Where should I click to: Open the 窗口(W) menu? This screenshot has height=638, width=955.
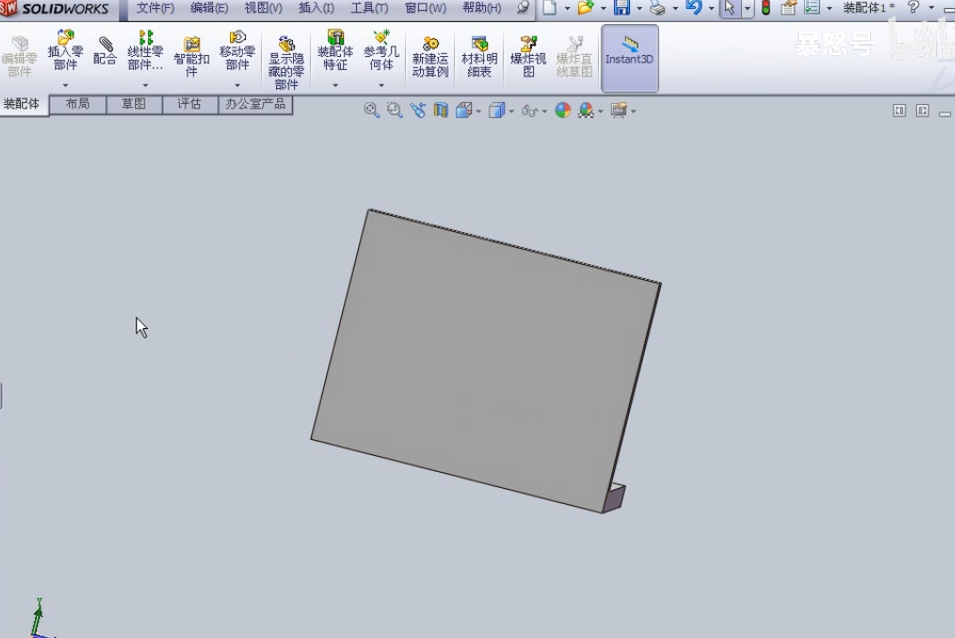pyautogui.click(x=425, y=8)
